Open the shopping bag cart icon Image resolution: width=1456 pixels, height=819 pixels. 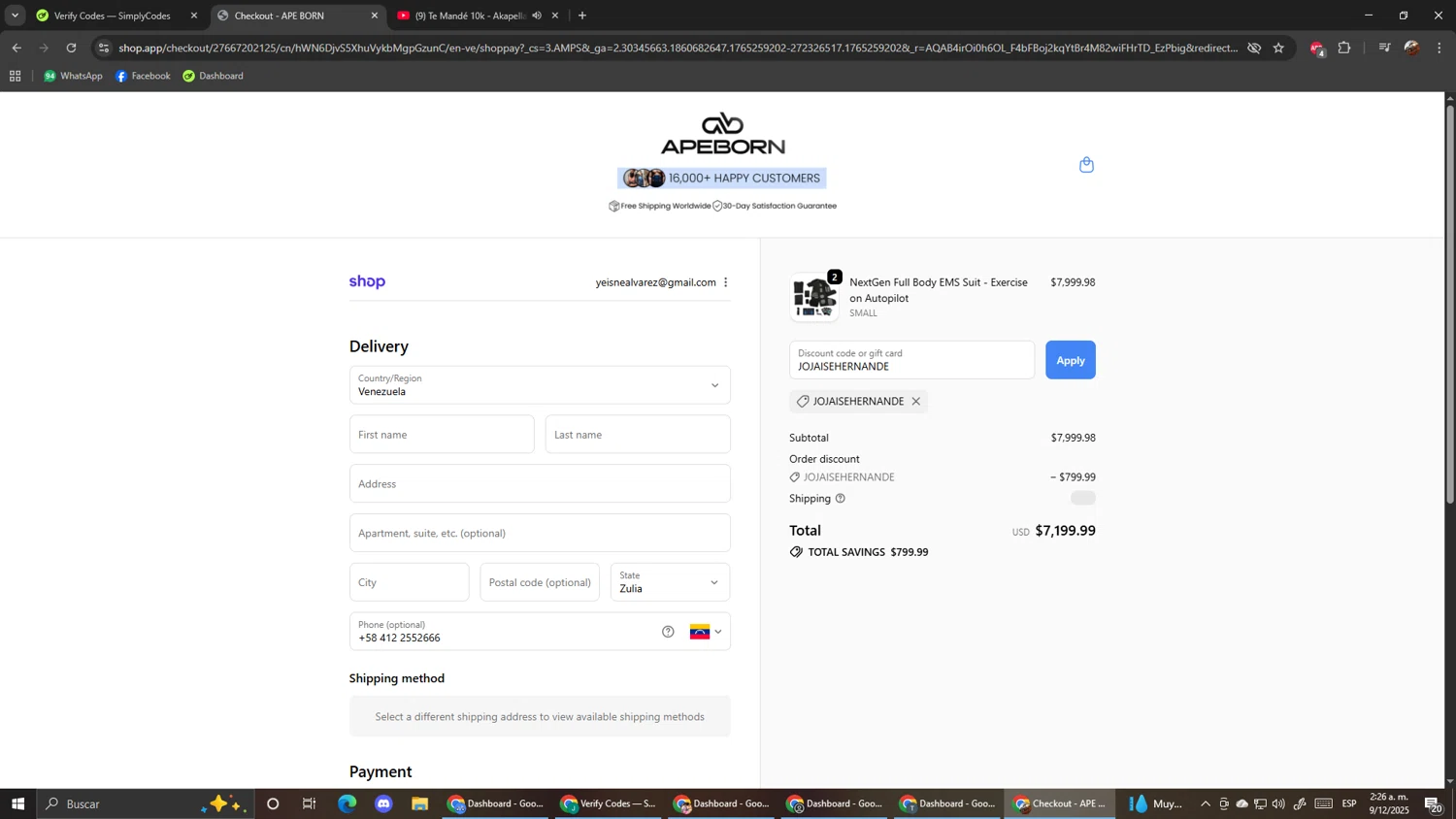(1086, 165)
